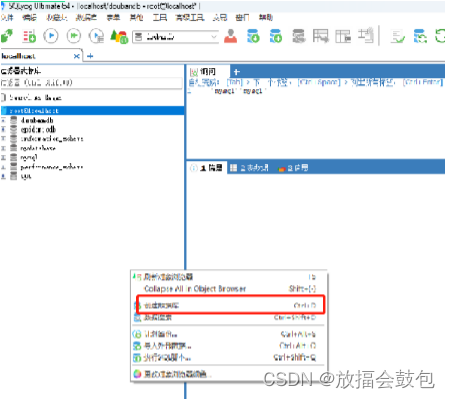Click the gray schema designer toolbar icon

(x=321, y=36)
